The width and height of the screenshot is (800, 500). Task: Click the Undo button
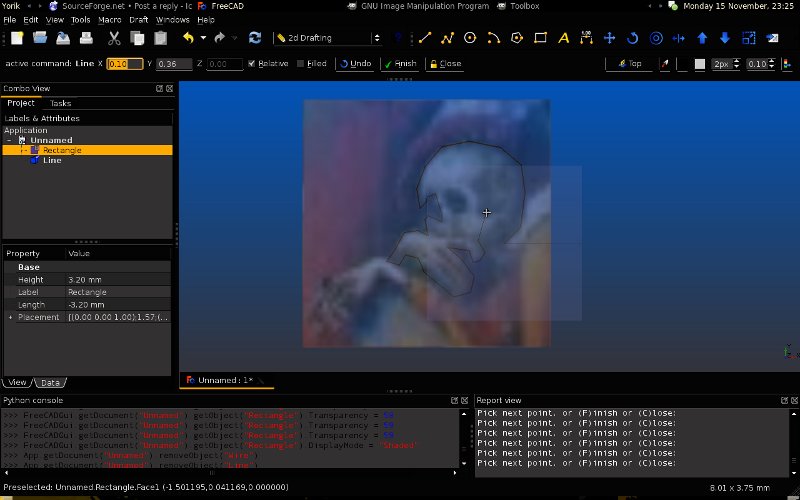355,64
